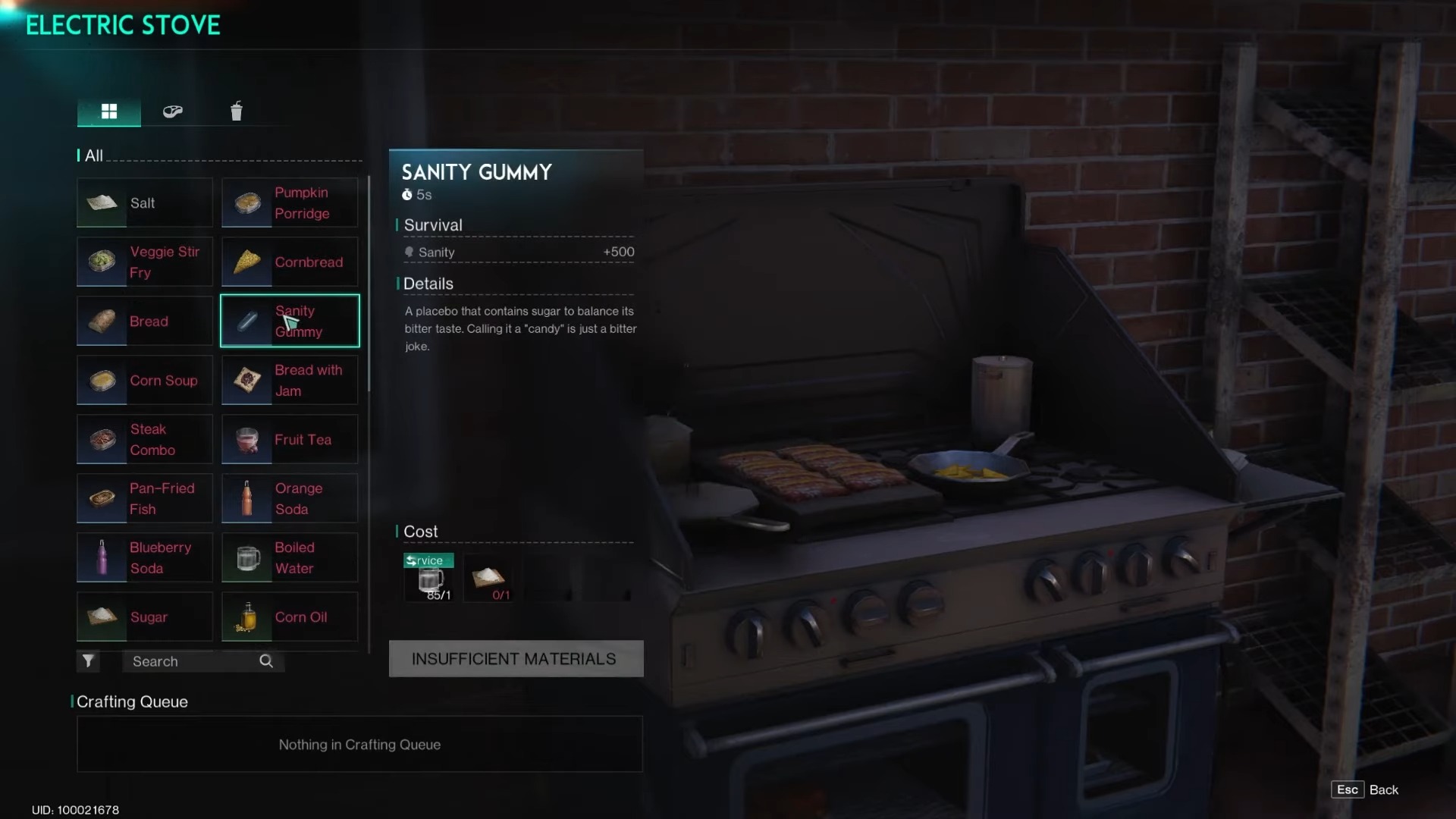Click the filter icon in search bar
Viewport: 1456px width, 819px height.
point(87,661)
